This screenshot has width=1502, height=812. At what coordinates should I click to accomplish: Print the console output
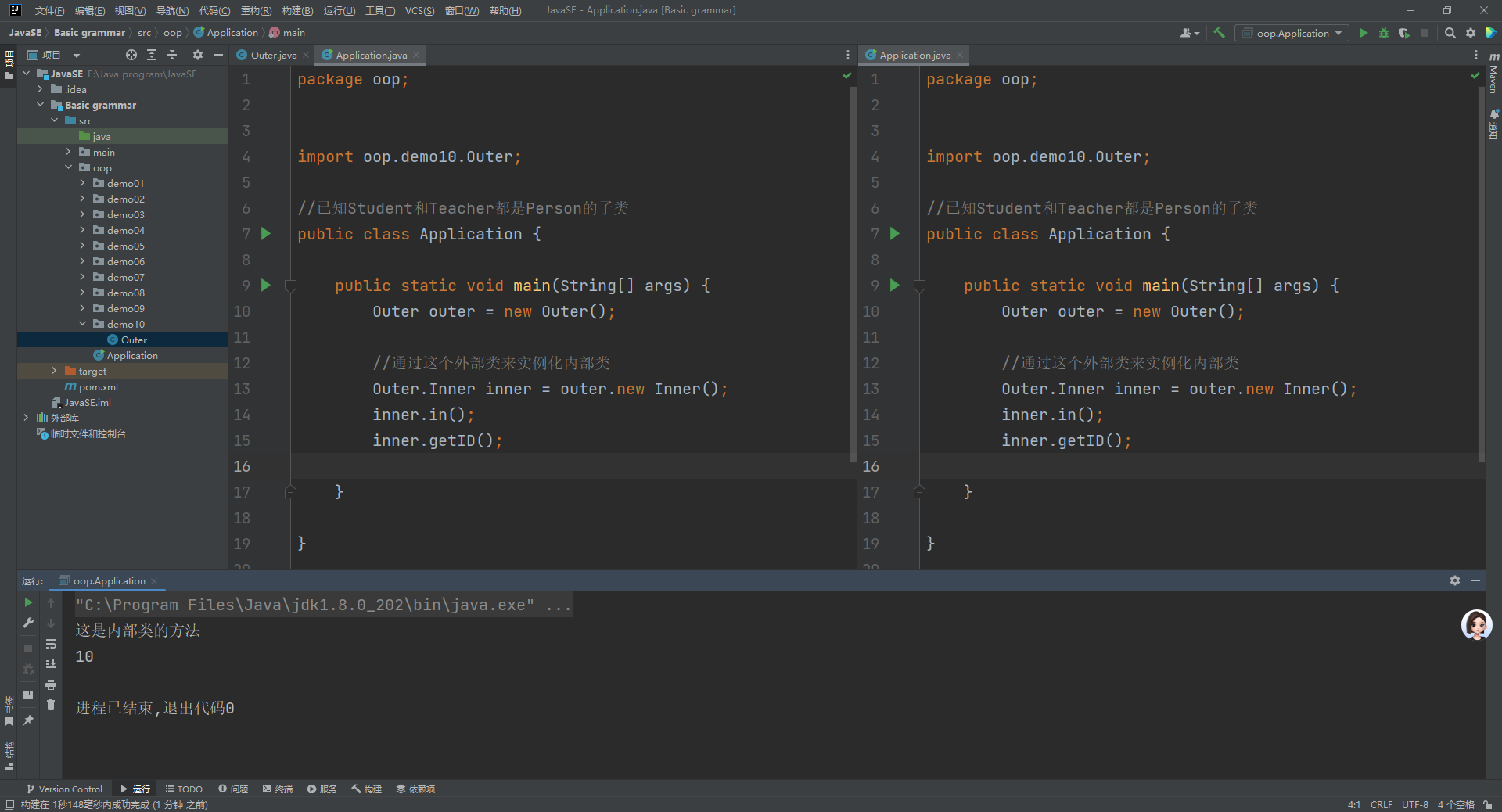point(51,684)
